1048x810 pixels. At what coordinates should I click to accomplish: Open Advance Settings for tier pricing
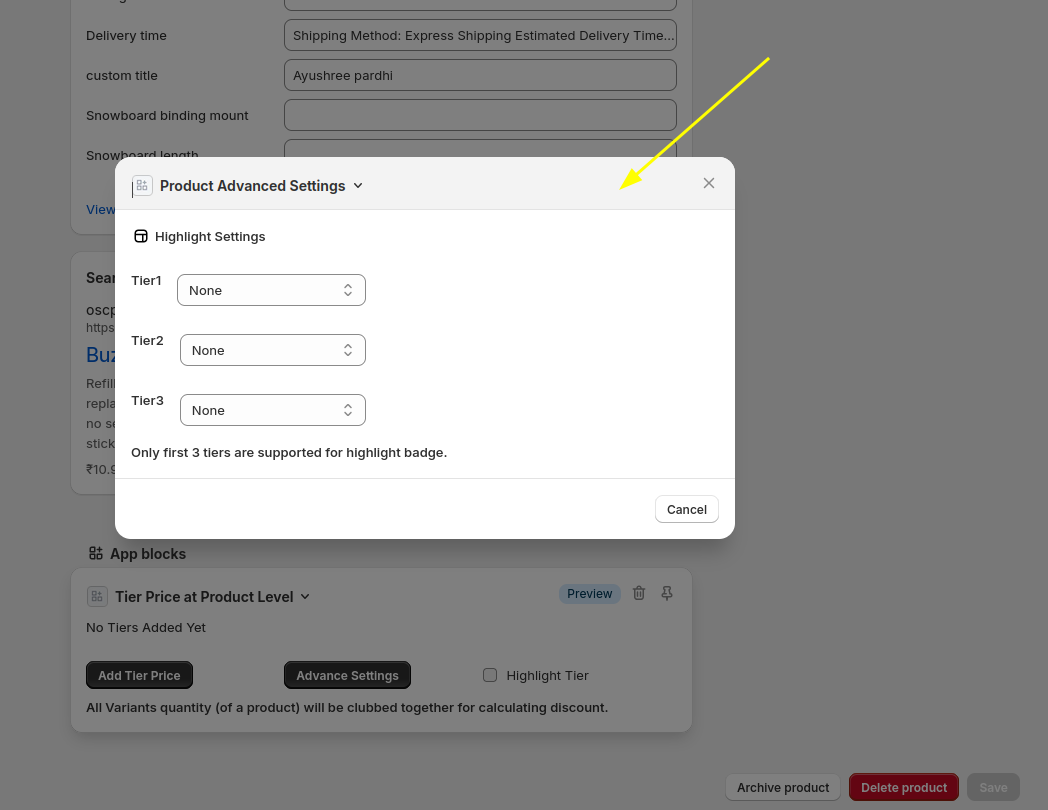tap(347, 675)
